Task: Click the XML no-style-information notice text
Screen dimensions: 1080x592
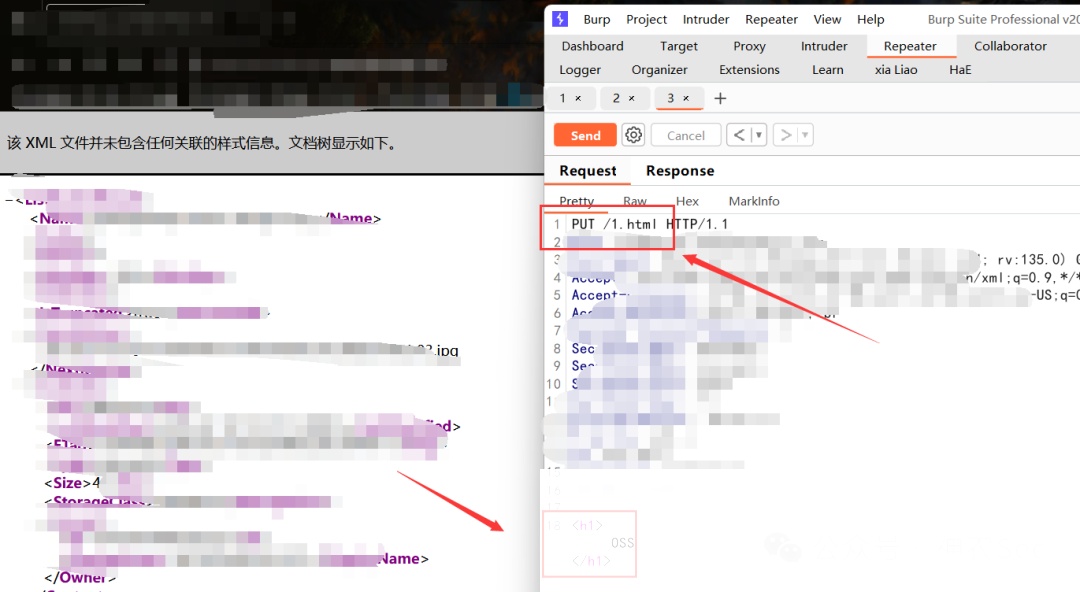Action: click(x=202, y=143)
